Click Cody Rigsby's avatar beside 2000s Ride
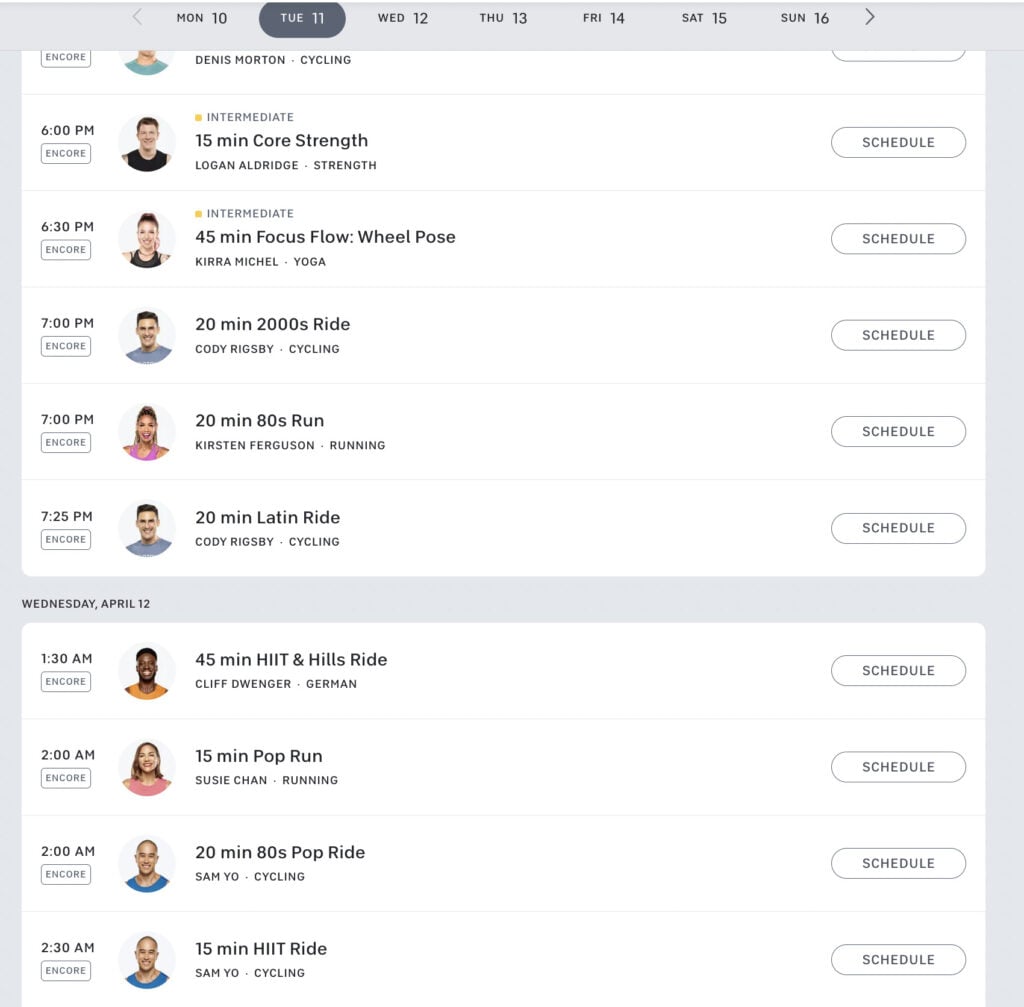1024x1007 pixels. click(x=146, y=336)
